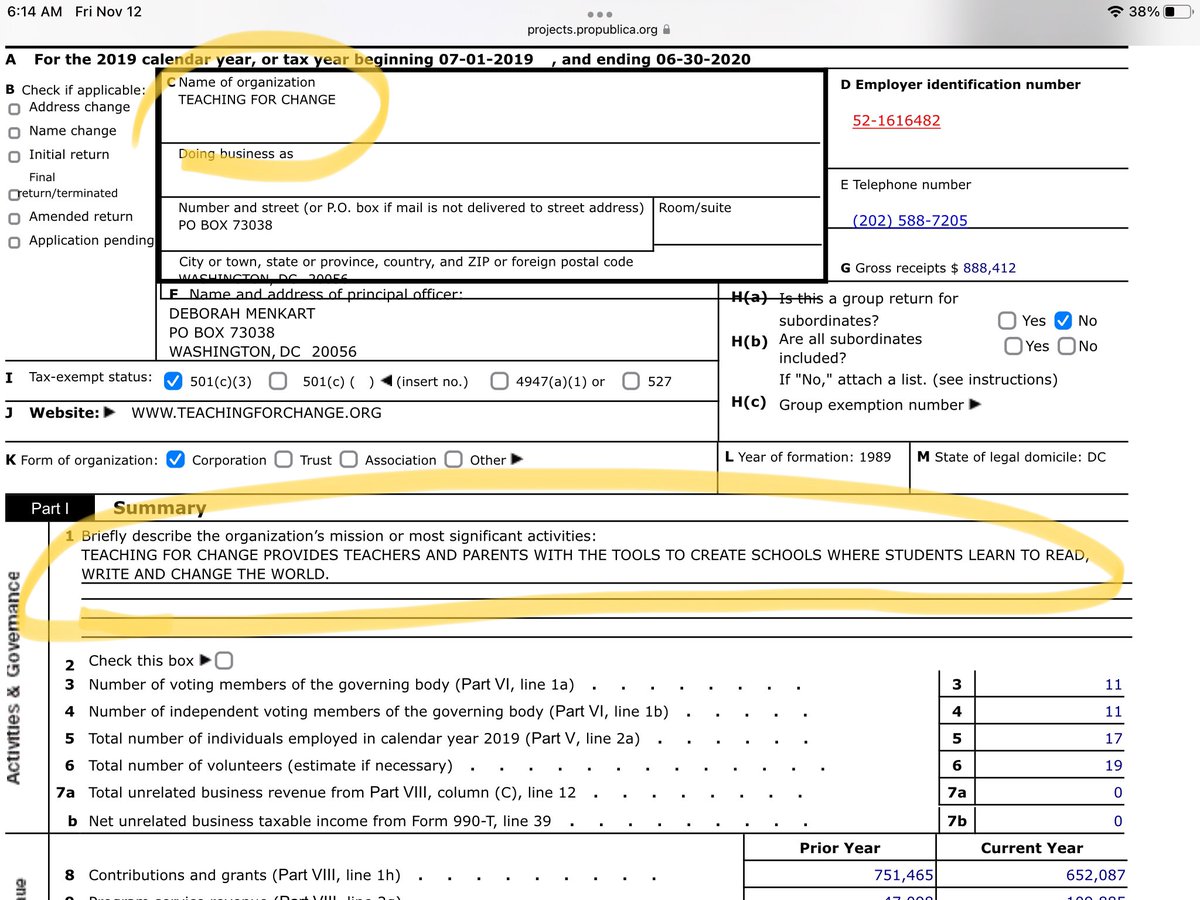Tick Yes for H(a) group return
This screenshot has height=900, width=1200.
pyautogui.click(x=1007, y=320)
